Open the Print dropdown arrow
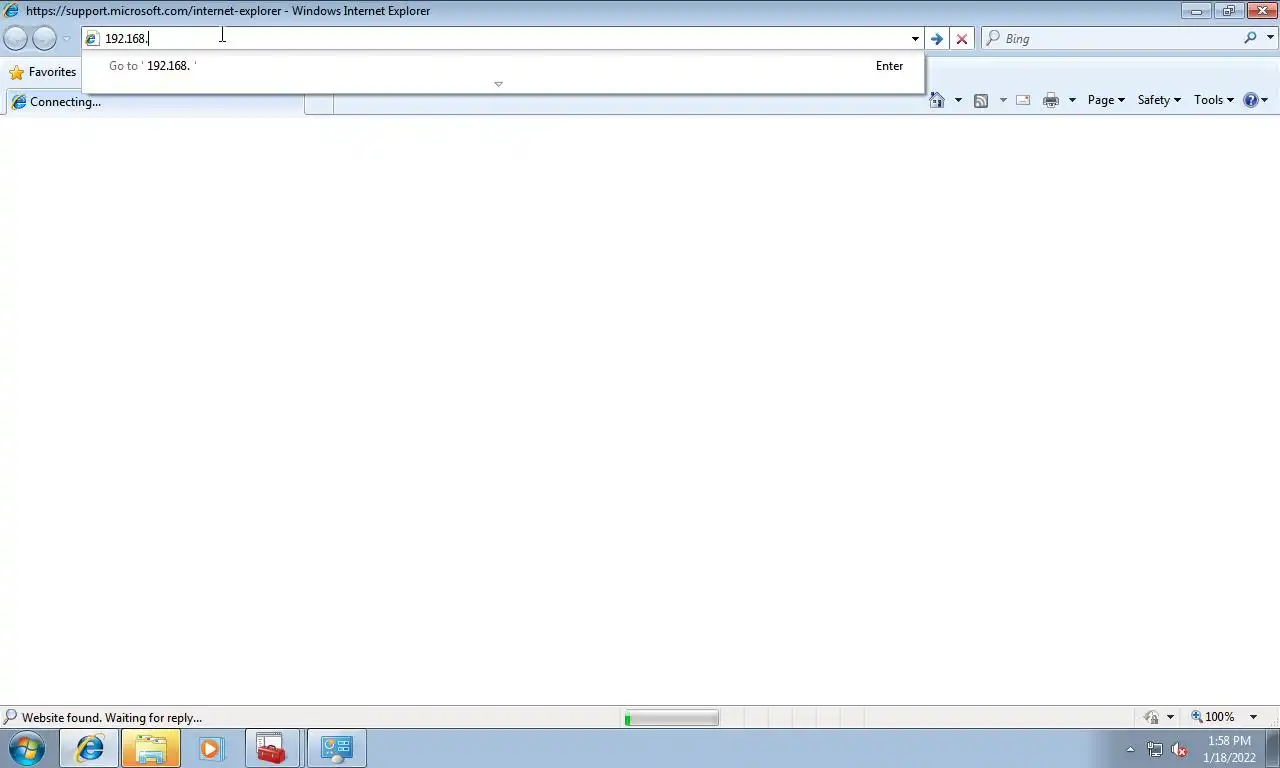Screen dimensions: 1280x768 [1072, 100]
